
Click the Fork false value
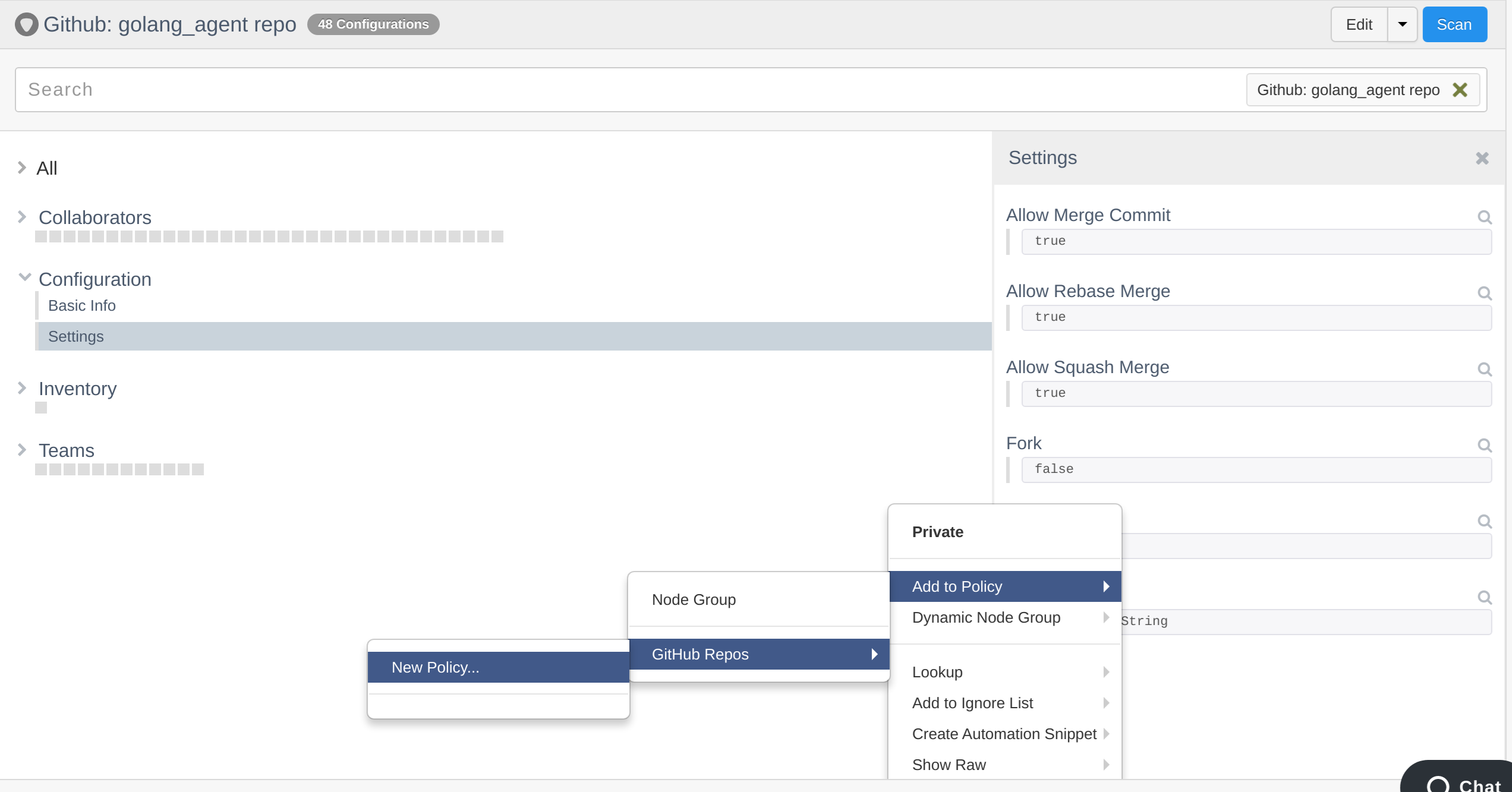point(1256,469)
